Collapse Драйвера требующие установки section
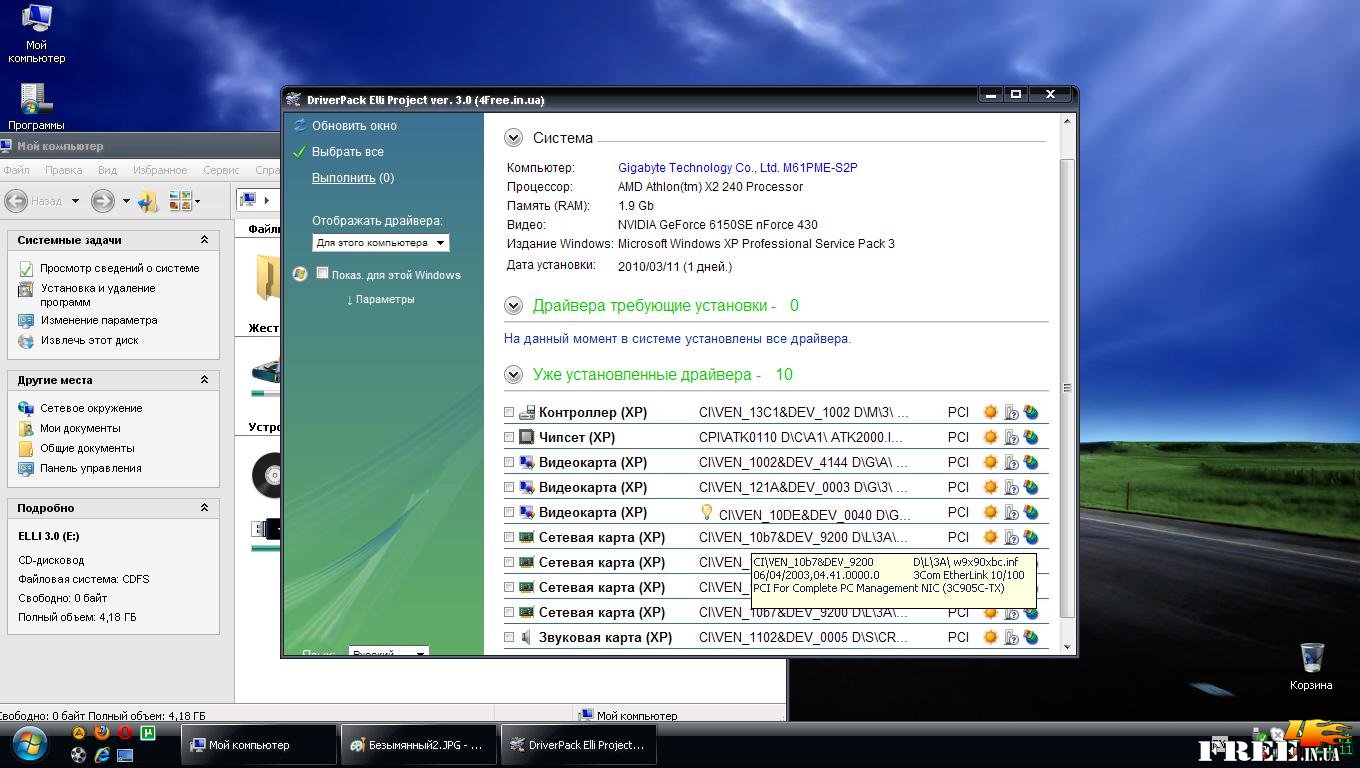Viewport: 1360px width, 768px height. pyautogui.click(x=514, y=306)
